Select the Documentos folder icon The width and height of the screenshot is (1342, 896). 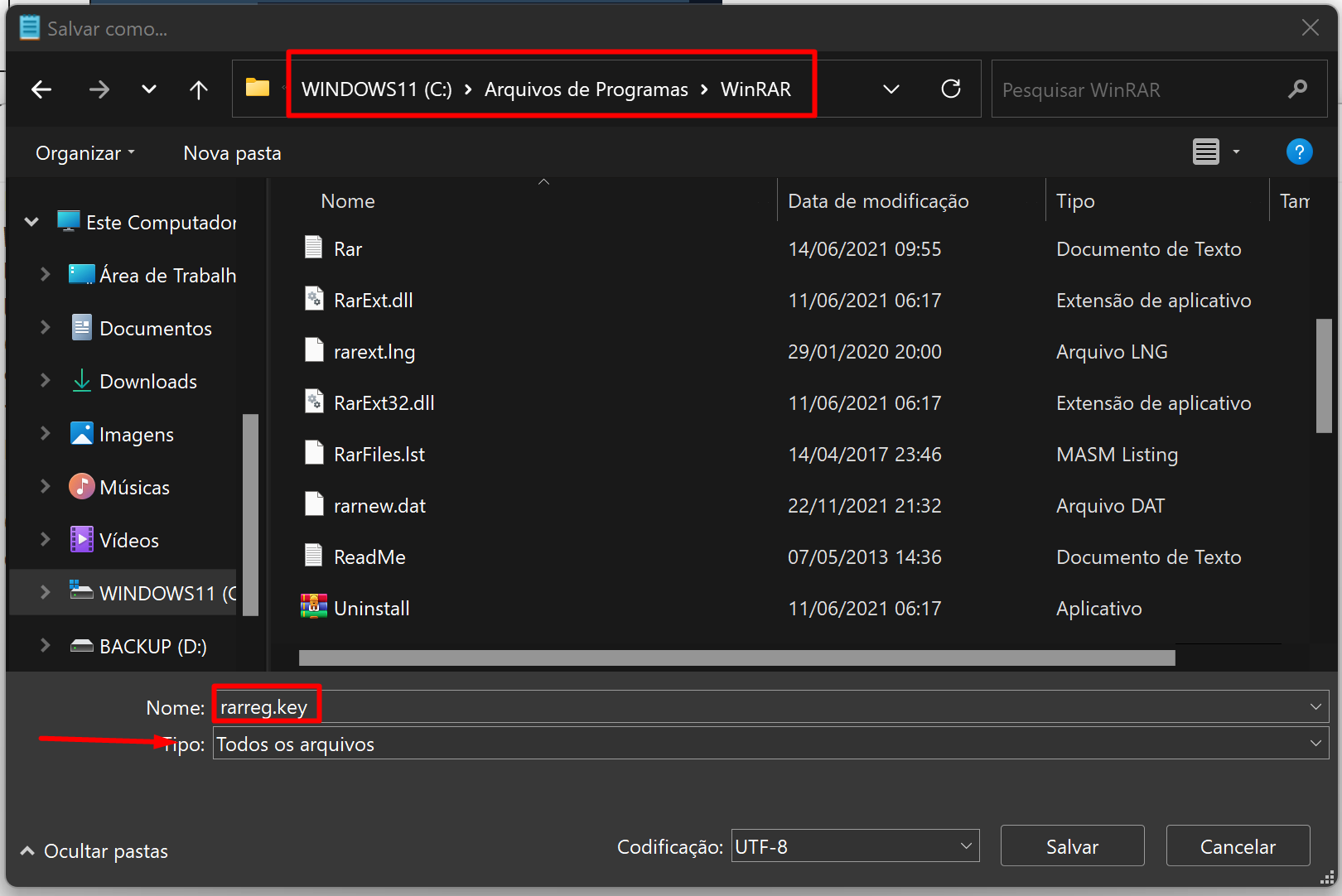[x=82, y=327]
